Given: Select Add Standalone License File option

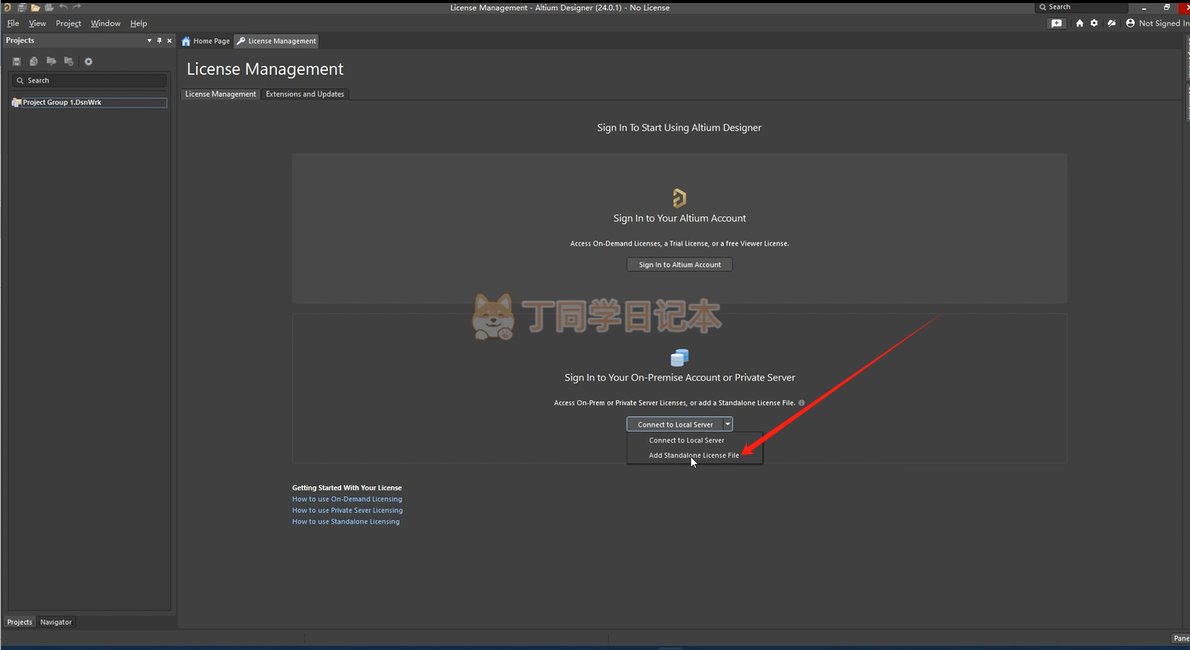Looking at the screenshot, I should (694, 455).
